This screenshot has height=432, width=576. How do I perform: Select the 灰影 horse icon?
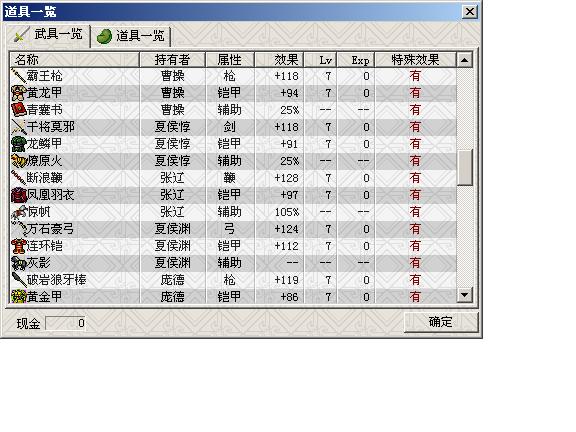tap(18, 263)
